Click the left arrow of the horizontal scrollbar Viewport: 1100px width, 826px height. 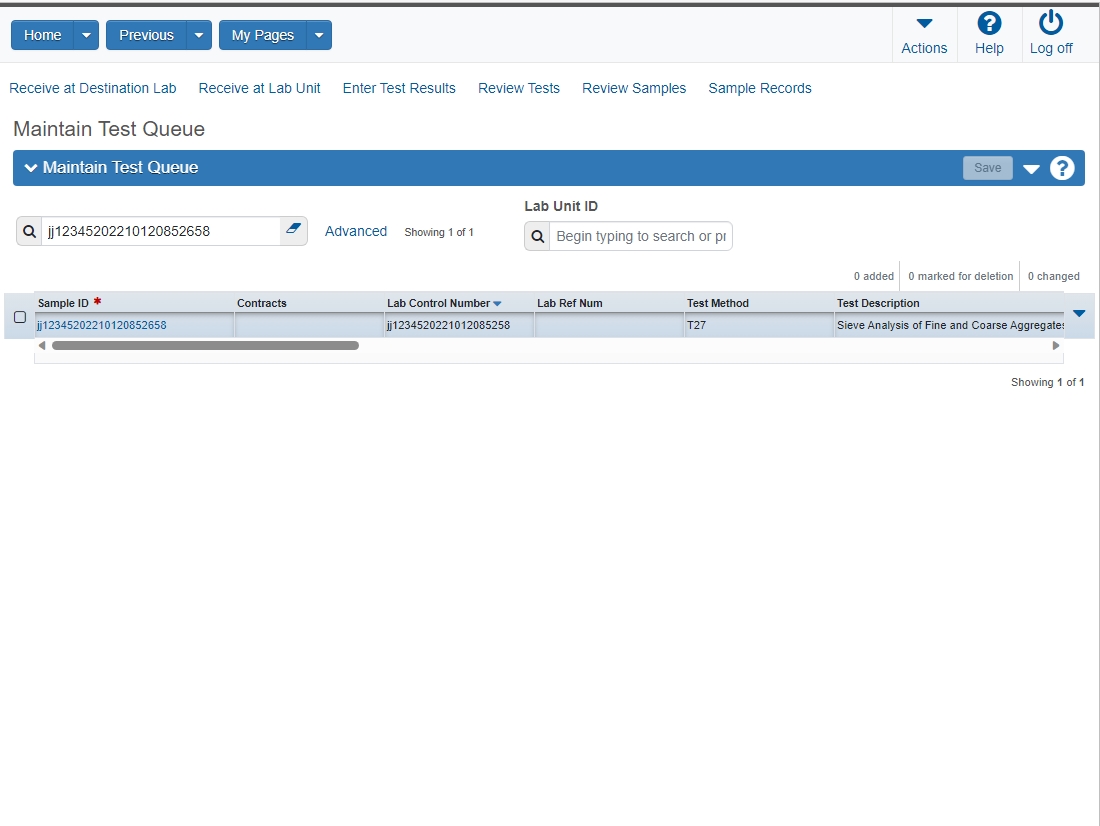pyautogui.click(x=42, y=345)
